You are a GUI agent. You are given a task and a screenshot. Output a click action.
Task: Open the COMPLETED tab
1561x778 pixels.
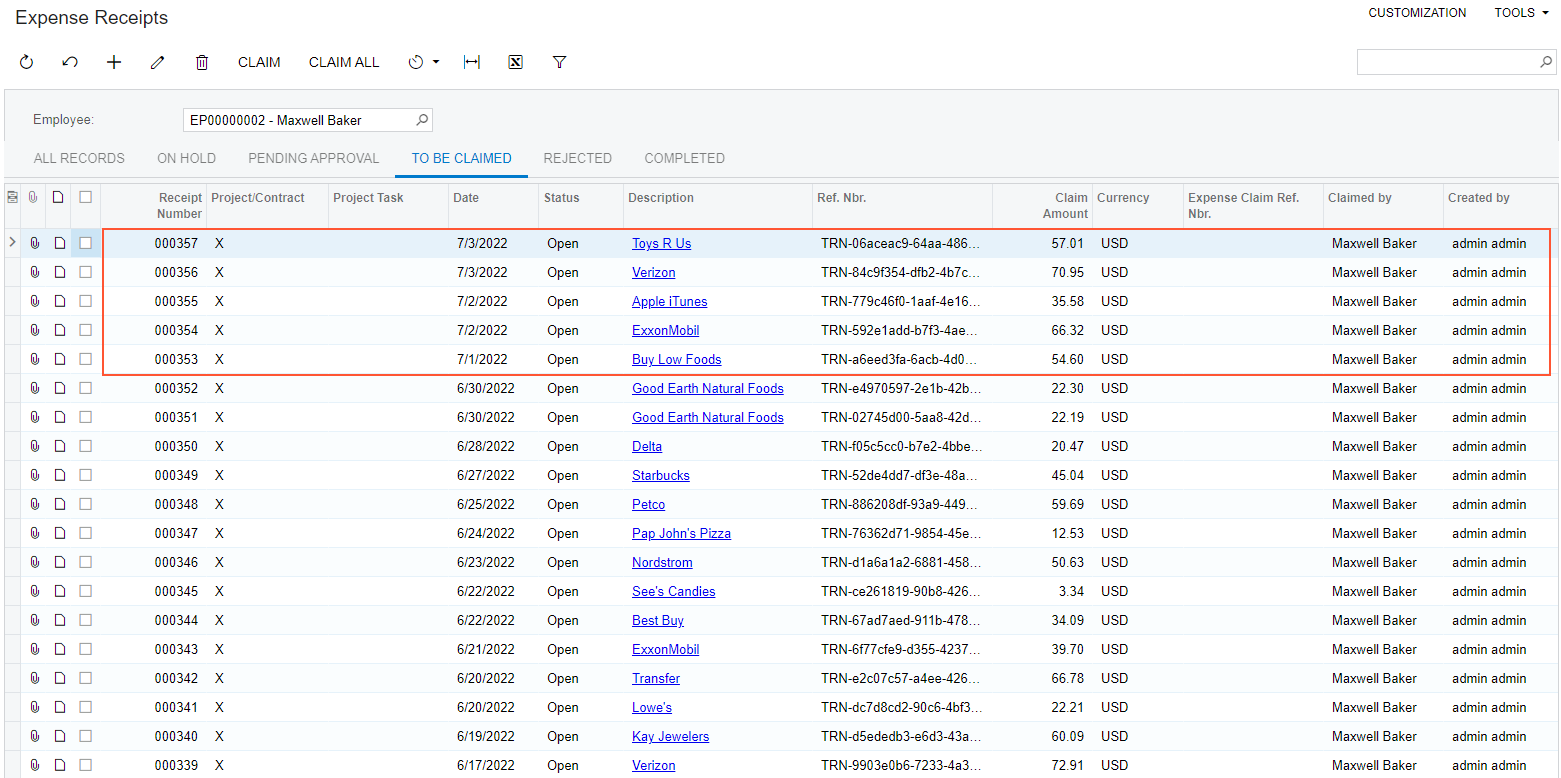pyautogui.click(x=684, y=158)
